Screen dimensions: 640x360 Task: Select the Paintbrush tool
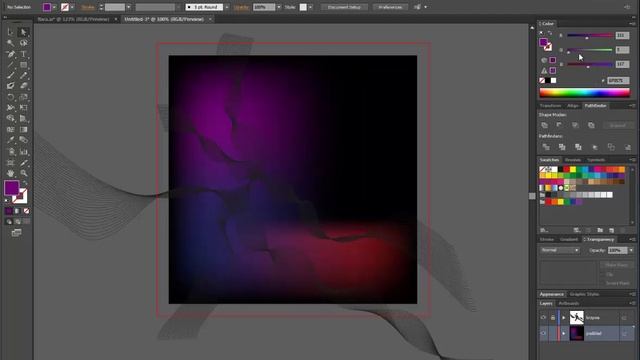coord(11,75)
